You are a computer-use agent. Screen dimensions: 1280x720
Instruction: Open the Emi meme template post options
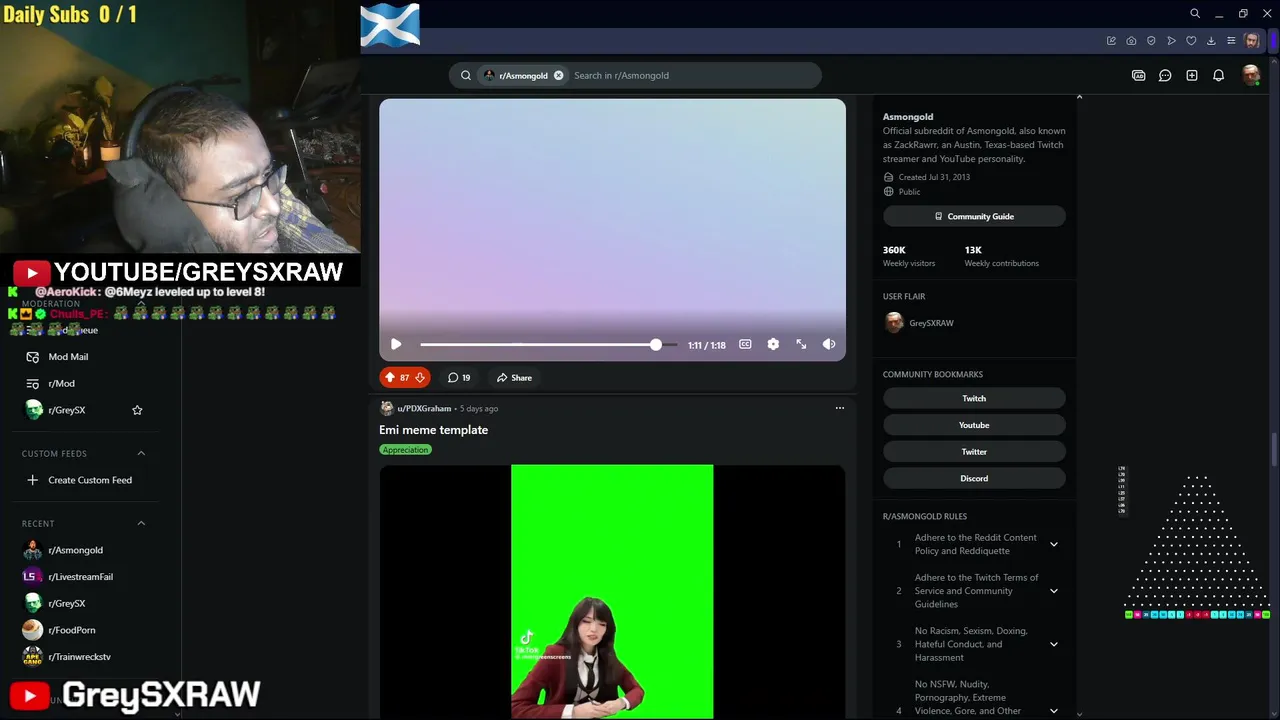tap(840, 408)
